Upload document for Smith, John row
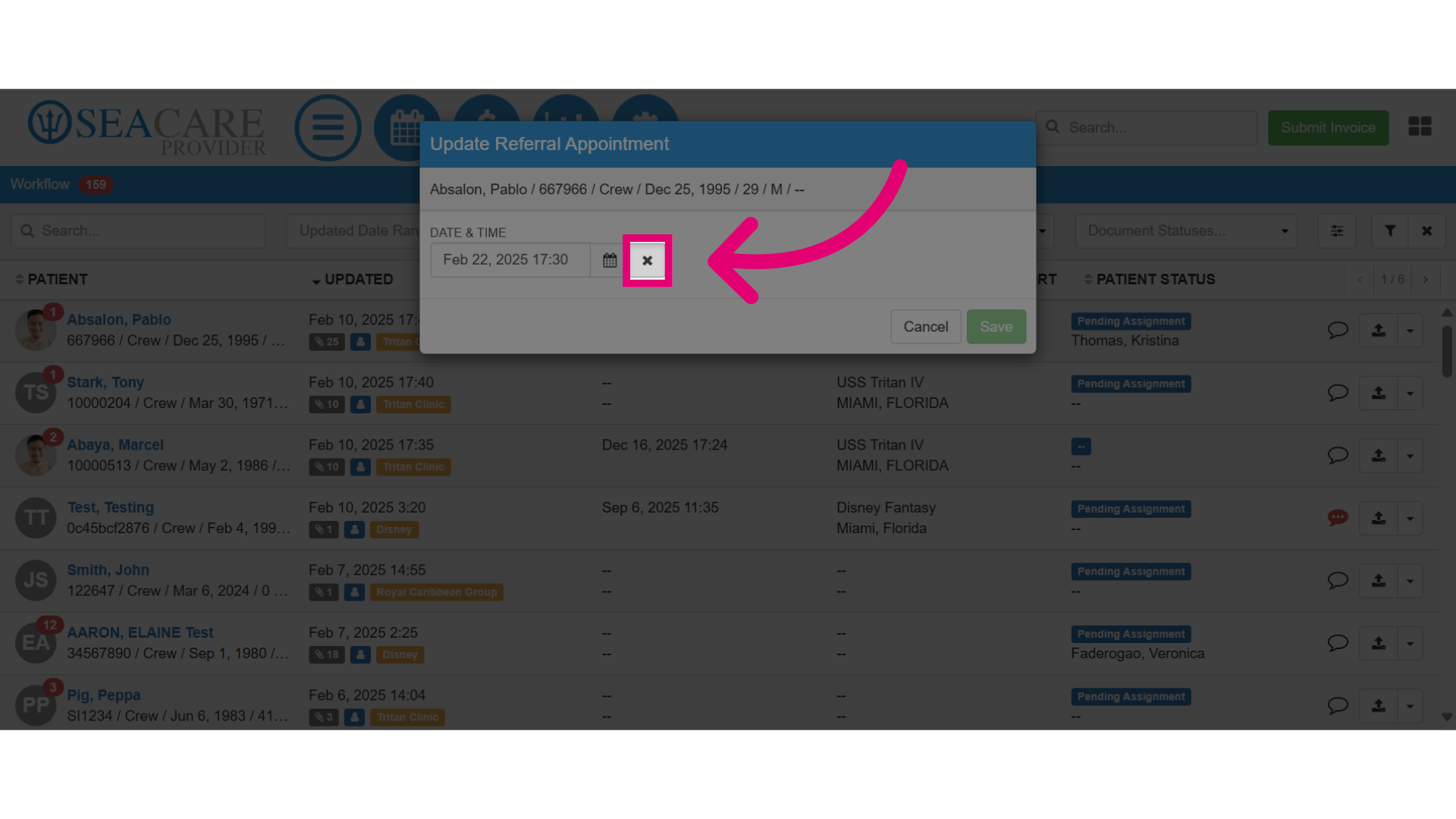This screenshot has height=819, width=1456. pos(1379,581)
